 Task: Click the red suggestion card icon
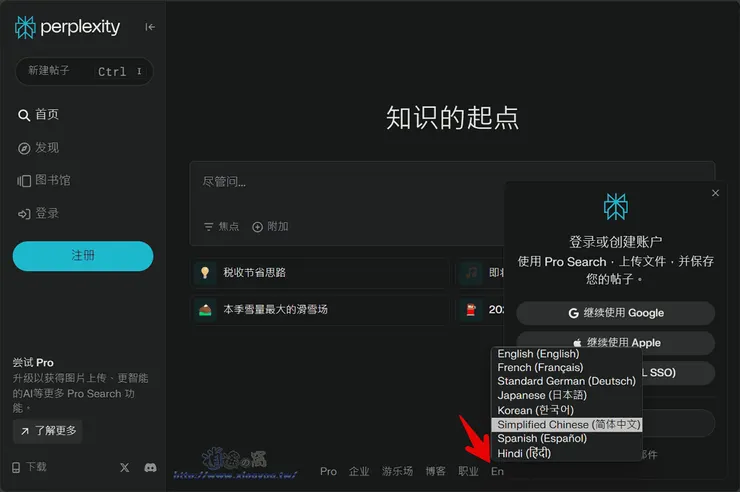[471, 310]
